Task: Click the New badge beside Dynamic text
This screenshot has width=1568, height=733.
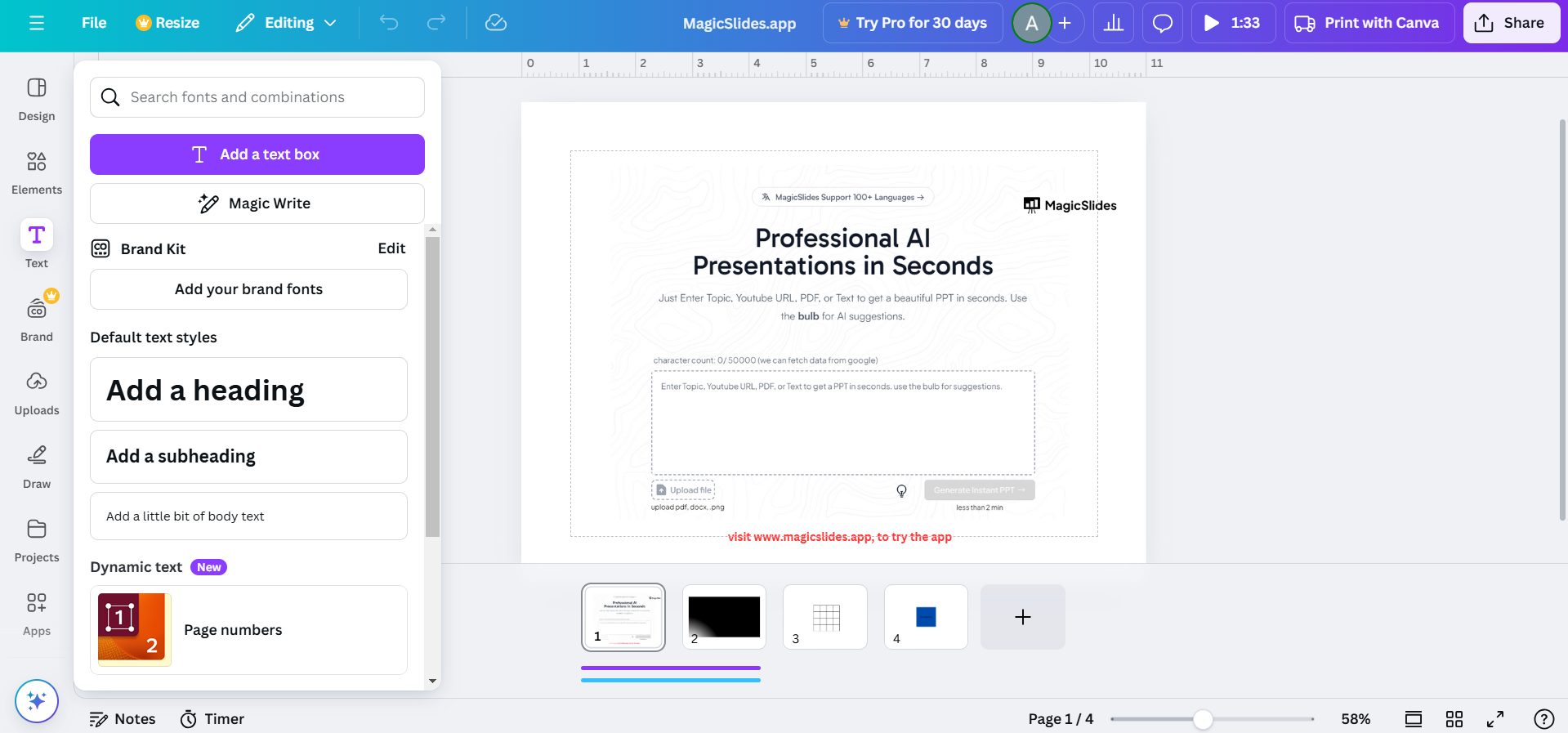Action: pyautogui.click(x=208, y=567)
